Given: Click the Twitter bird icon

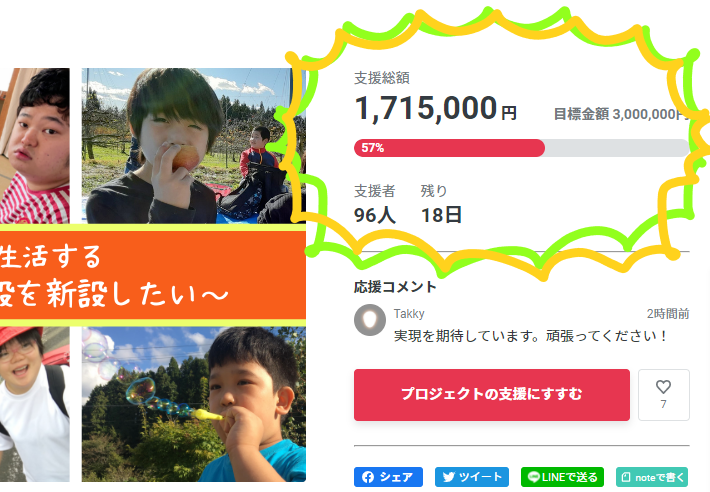Looking at the screenshot, I should pos(448,477).
